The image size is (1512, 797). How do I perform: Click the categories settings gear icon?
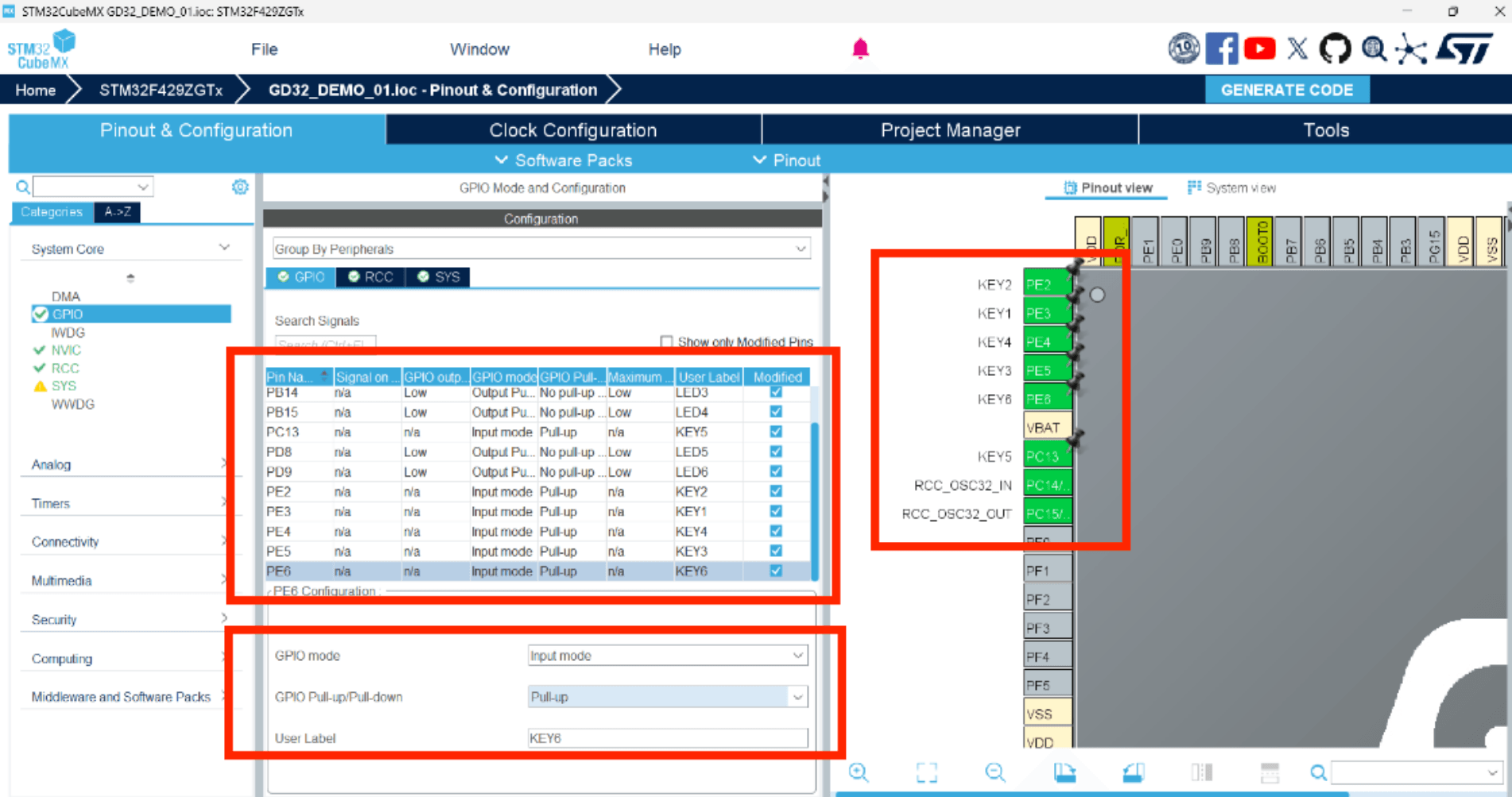[x=240, y=187]
